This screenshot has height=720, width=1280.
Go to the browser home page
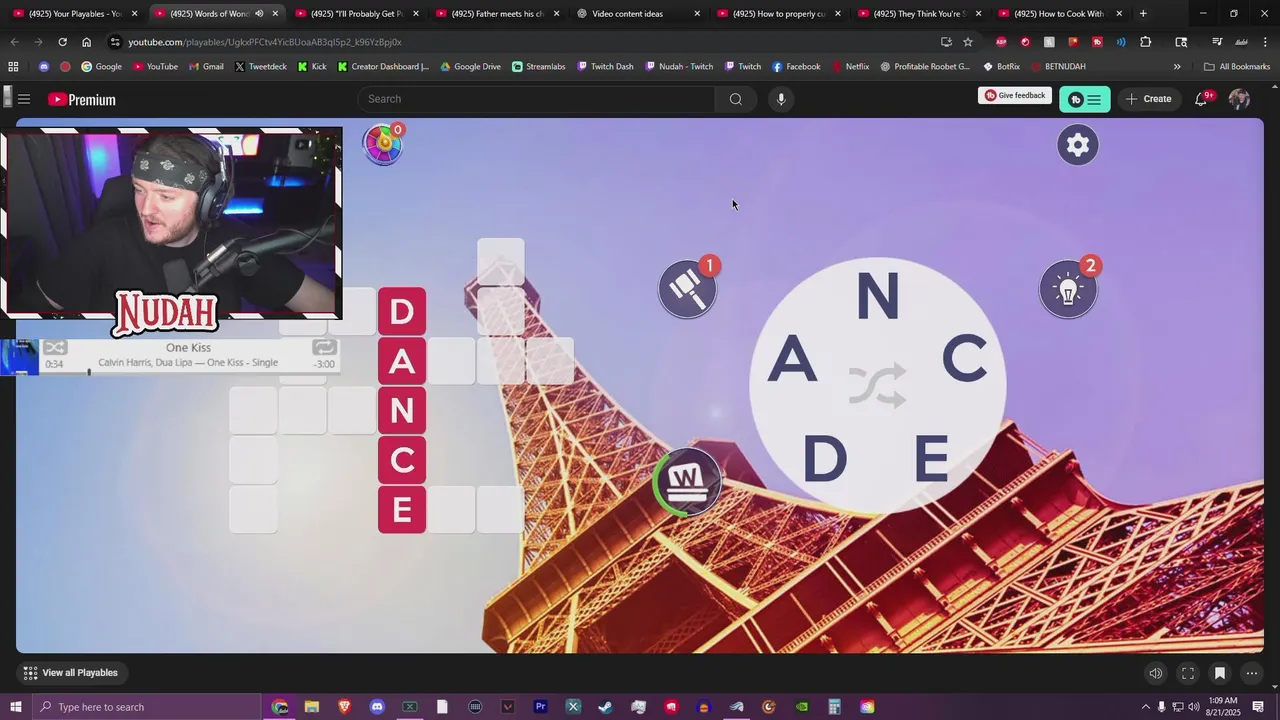(87, 42)
